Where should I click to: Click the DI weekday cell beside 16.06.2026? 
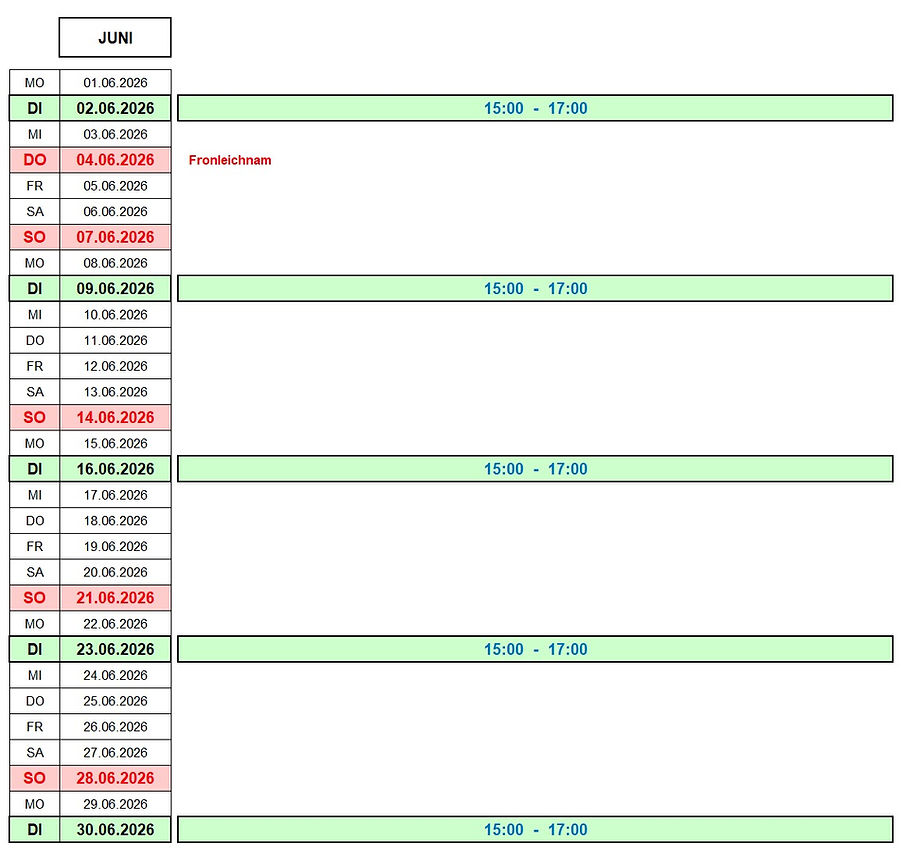(34, 469)
